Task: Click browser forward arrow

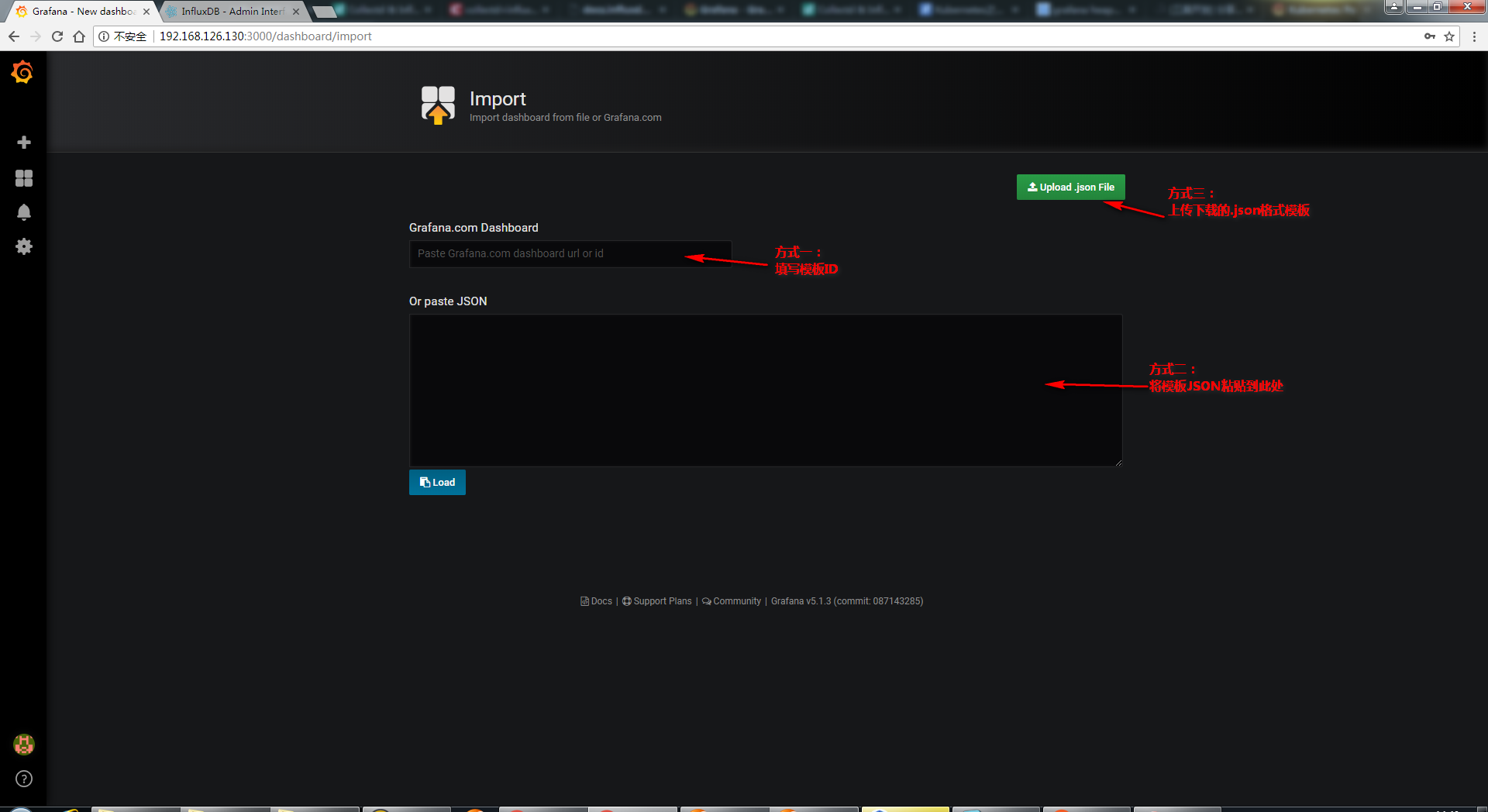Action: click(36, 36)
